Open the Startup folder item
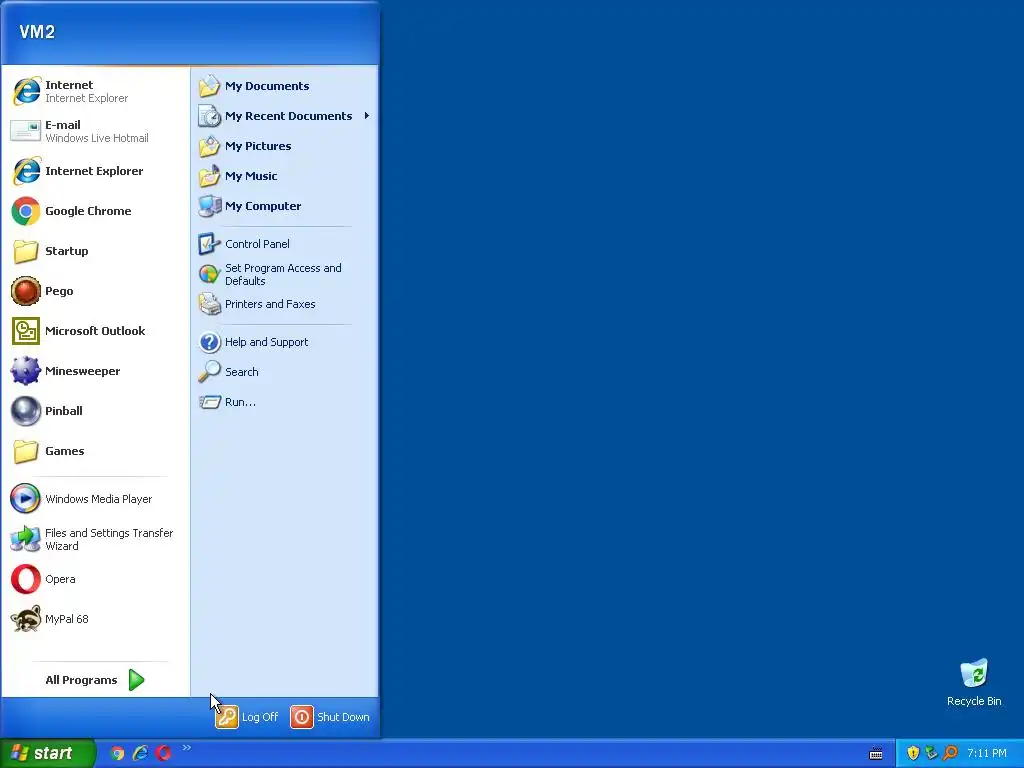Image resolution: width=1024 pixels, height=768 pixels. tap(95, 251)
